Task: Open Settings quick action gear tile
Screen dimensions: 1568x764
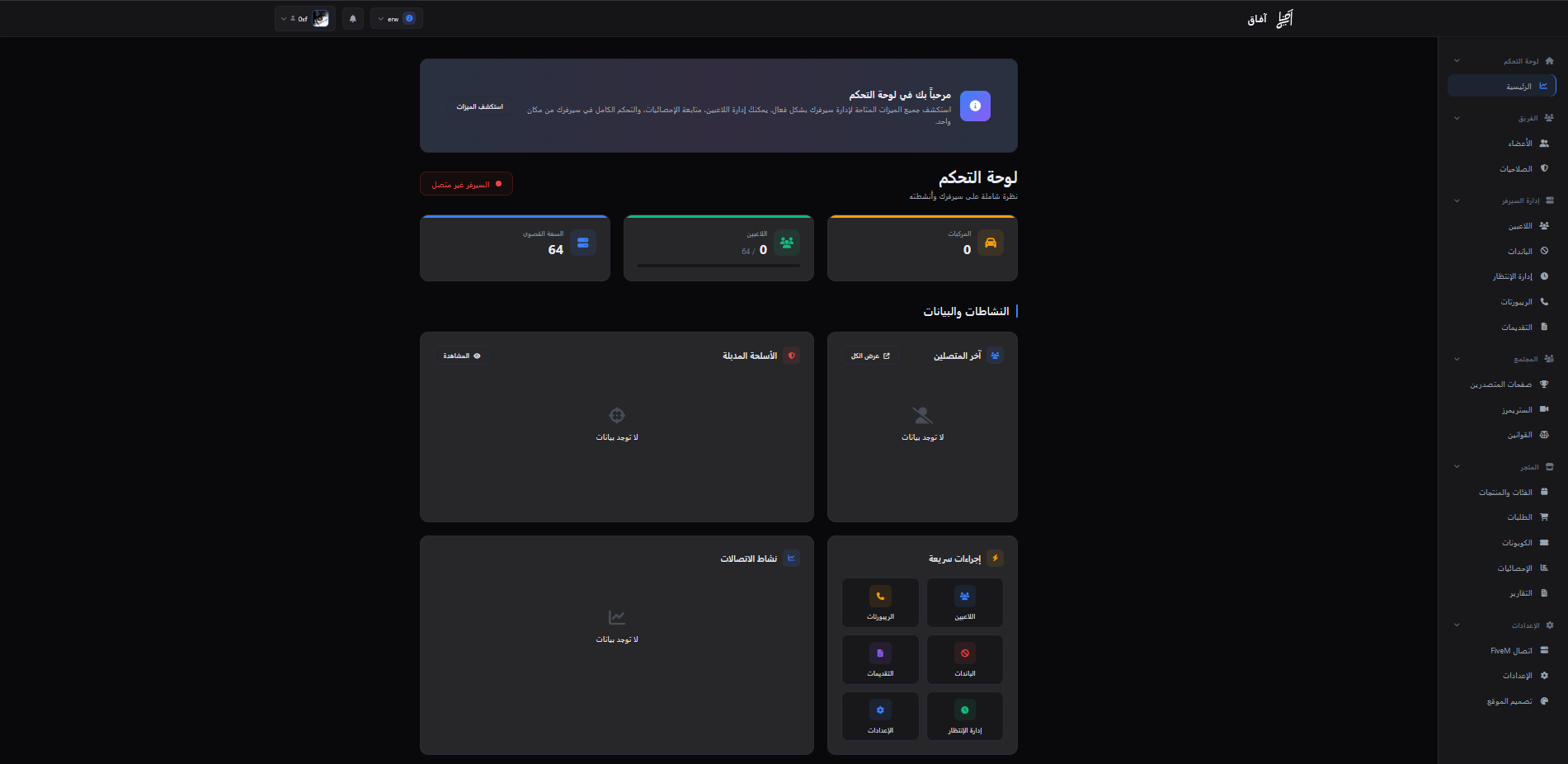Action: [880, 716]
